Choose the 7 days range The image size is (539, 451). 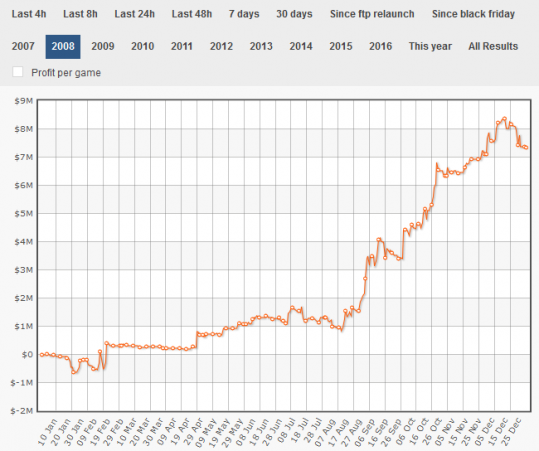coord(244,14)
